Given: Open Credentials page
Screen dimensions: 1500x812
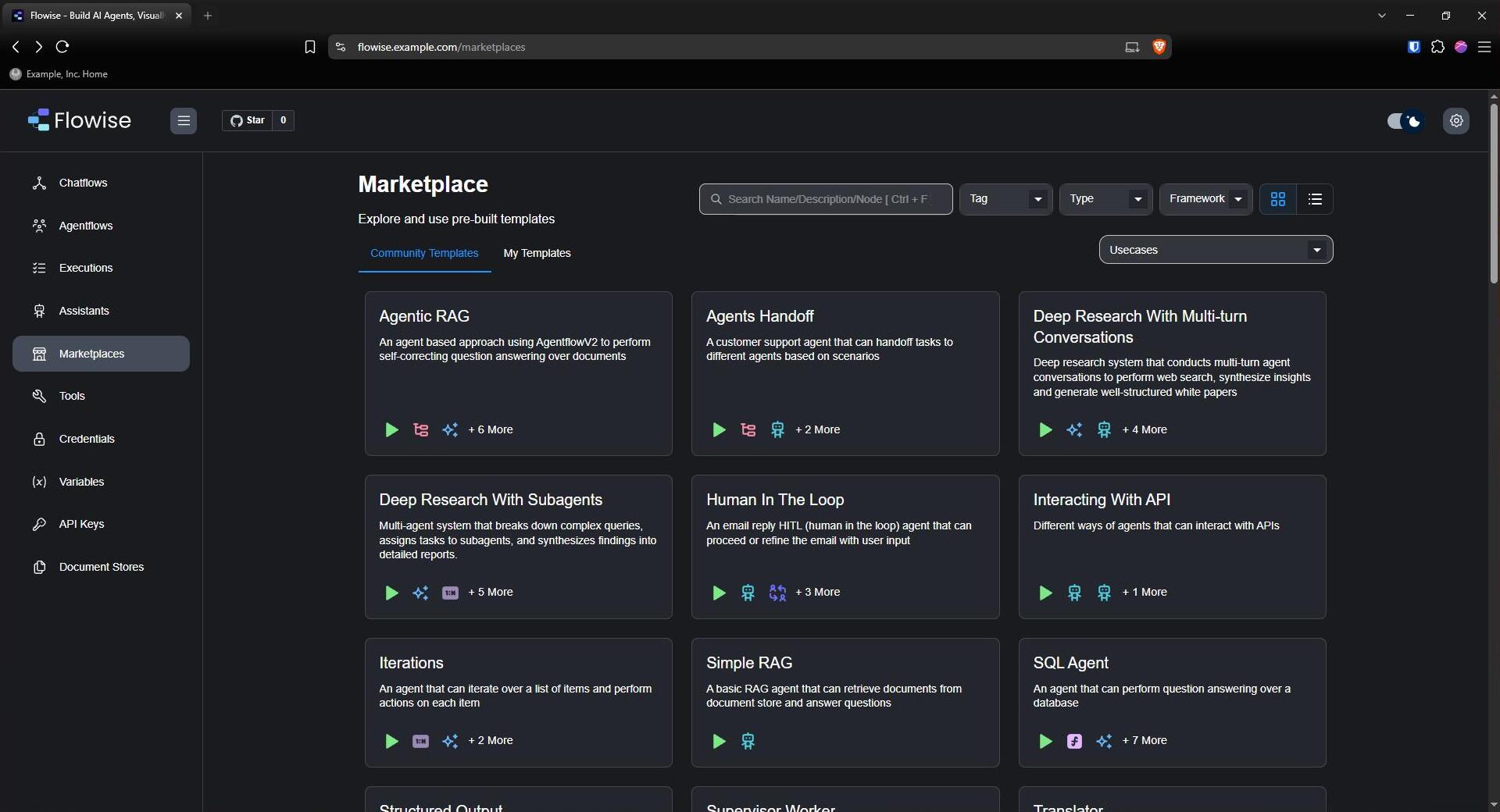Looking at the screenshot, I should (101, 439).
